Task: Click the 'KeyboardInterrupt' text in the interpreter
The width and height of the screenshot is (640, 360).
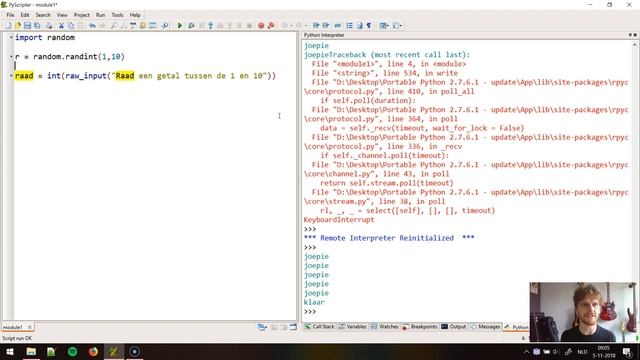Action: (x=339, y=220)
